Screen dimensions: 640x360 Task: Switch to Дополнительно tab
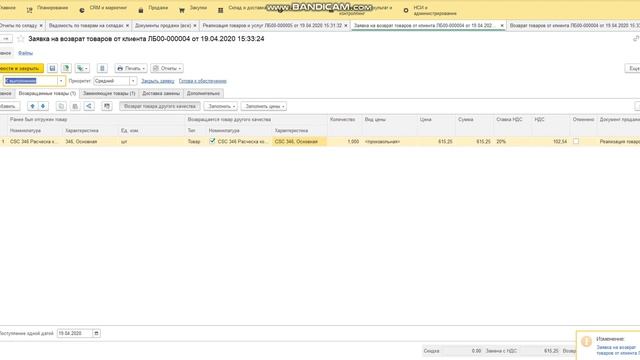tap(203, 93)
